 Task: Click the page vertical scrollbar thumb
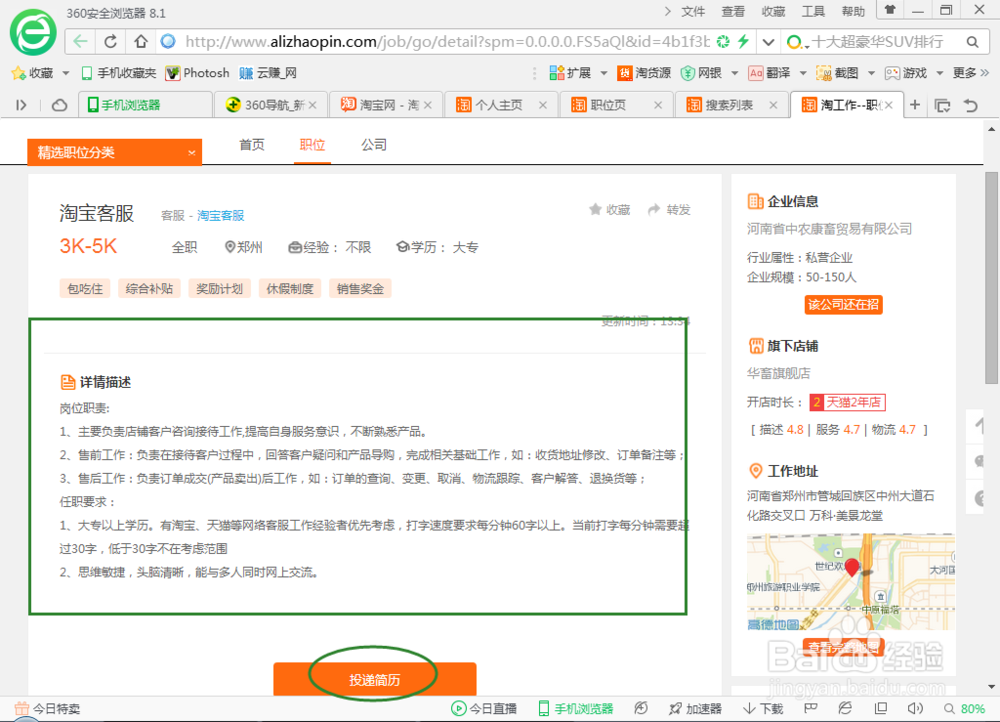tap(992, 277)
